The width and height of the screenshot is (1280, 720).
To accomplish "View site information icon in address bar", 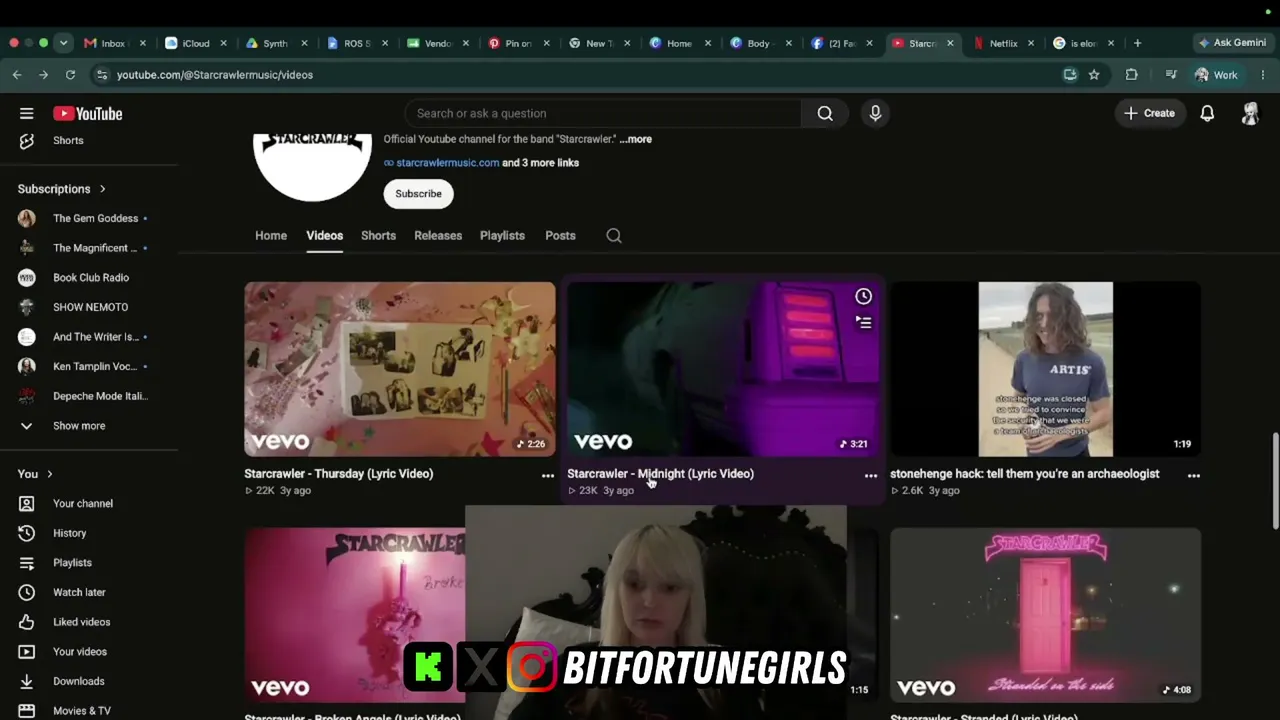I will click(102, 75).
